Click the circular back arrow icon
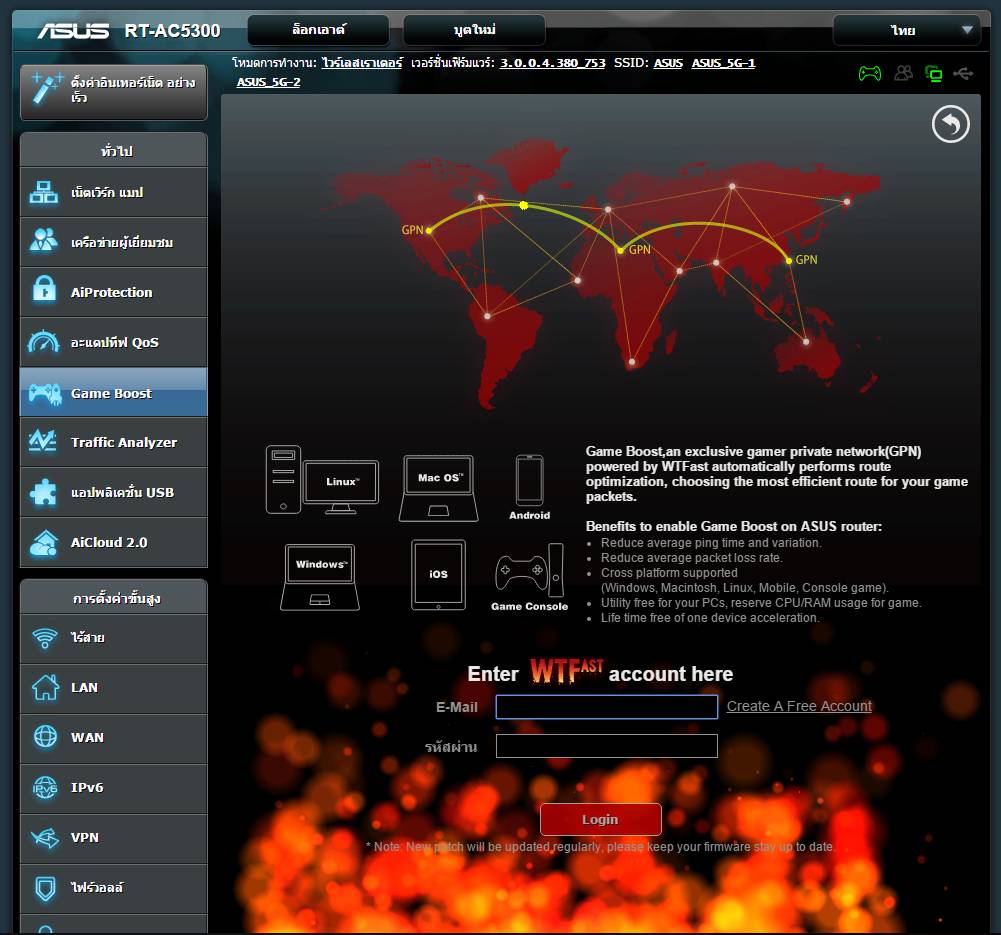This screenshot has width=1001, height=935. (x=950, y=124)
